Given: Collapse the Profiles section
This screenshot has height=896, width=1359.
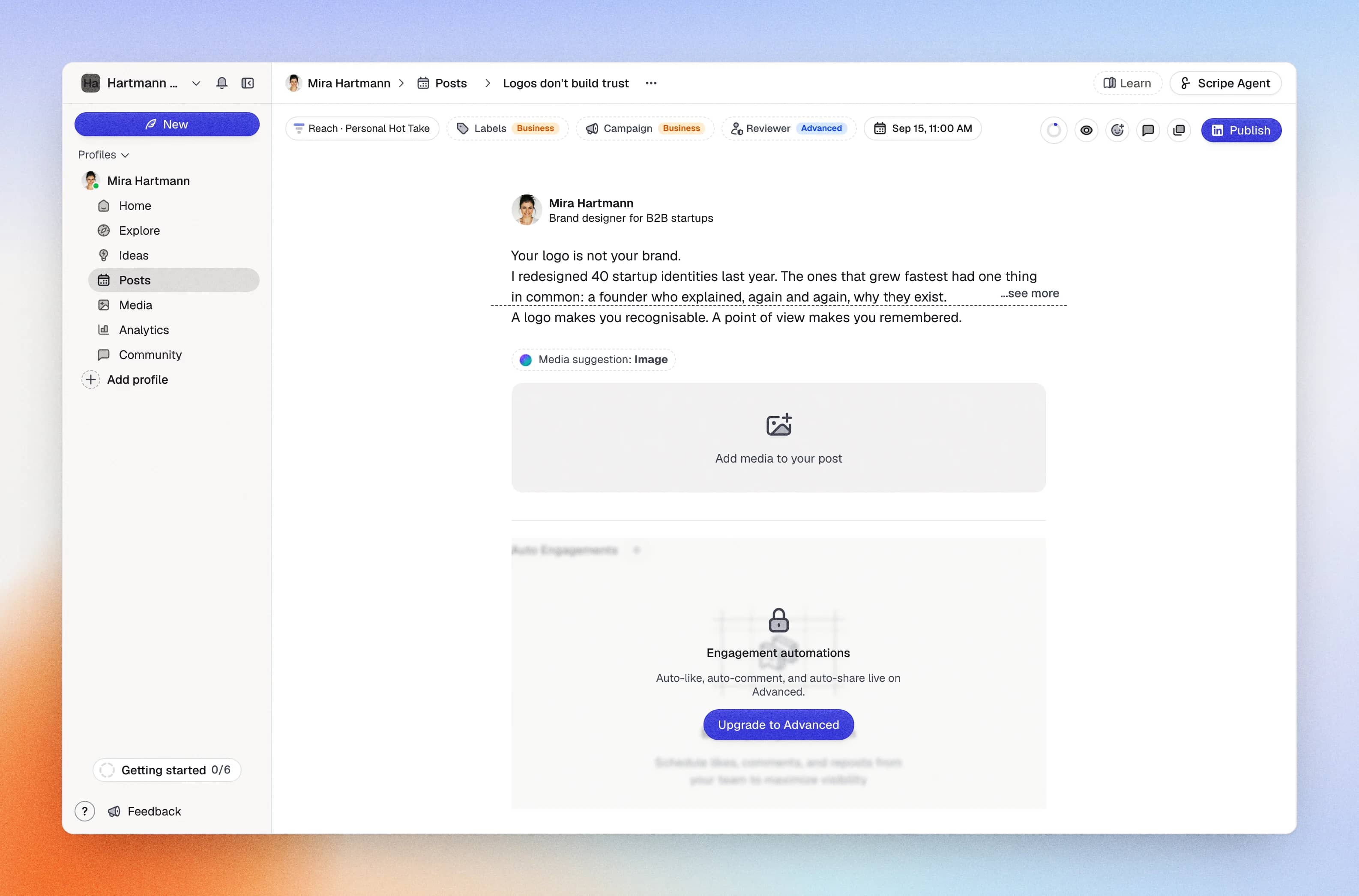Looking at the screenshot, I should coord(103,155).
